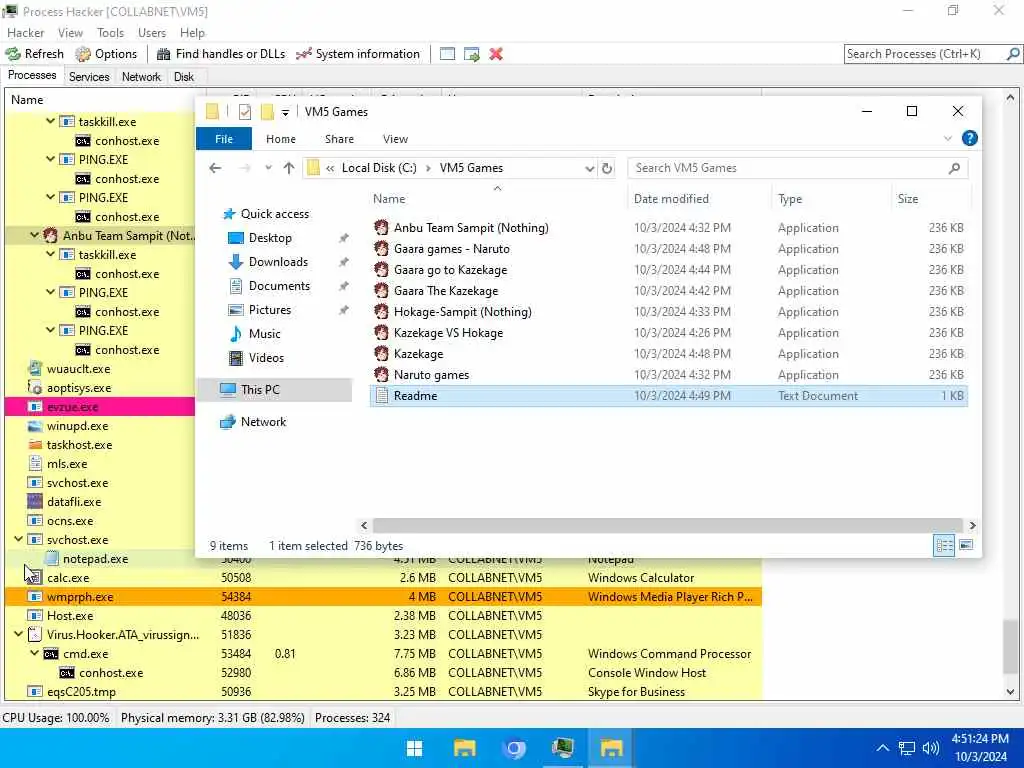Collapse the Anbu Team Sampit process tree node
Image resolution: width=1024 pixels, height=768 pixels.
[34, 235]
